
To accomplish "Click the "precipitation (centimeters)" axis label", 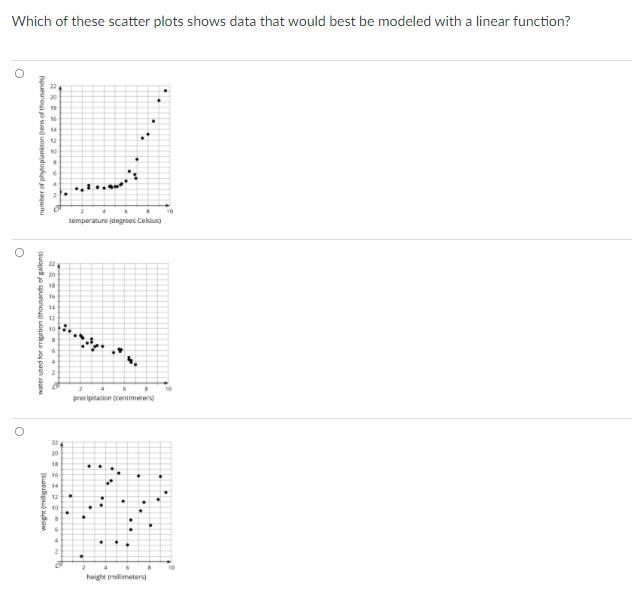I will coord(113,398).
